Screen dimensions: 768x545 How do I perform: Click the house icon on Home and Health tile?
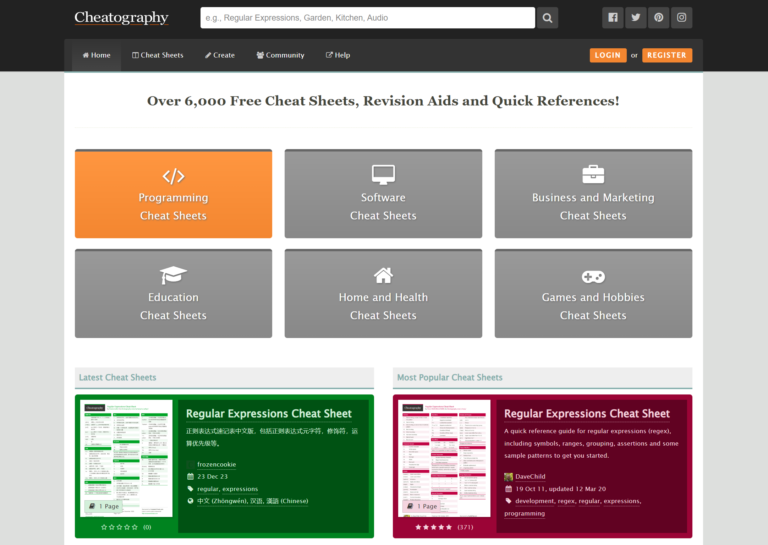tap(383, 275)
